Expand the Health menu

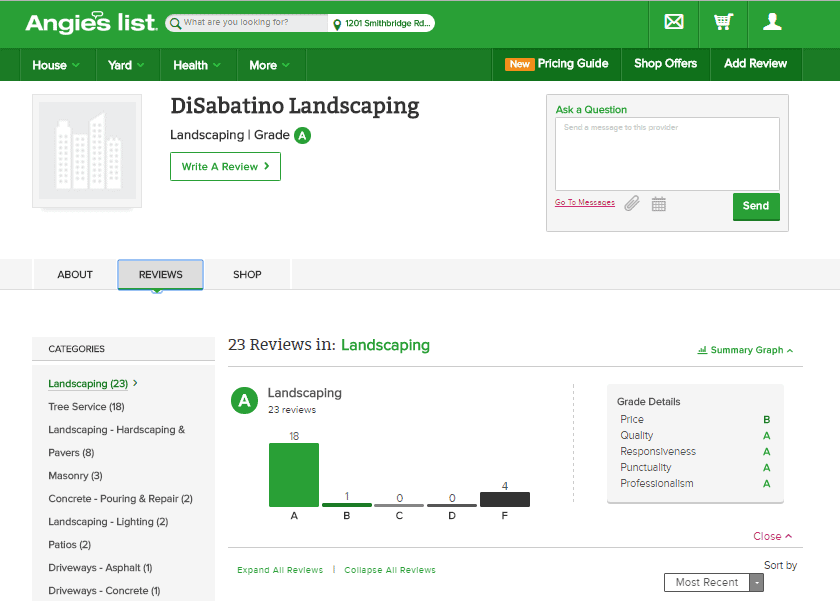coord(197,65)
